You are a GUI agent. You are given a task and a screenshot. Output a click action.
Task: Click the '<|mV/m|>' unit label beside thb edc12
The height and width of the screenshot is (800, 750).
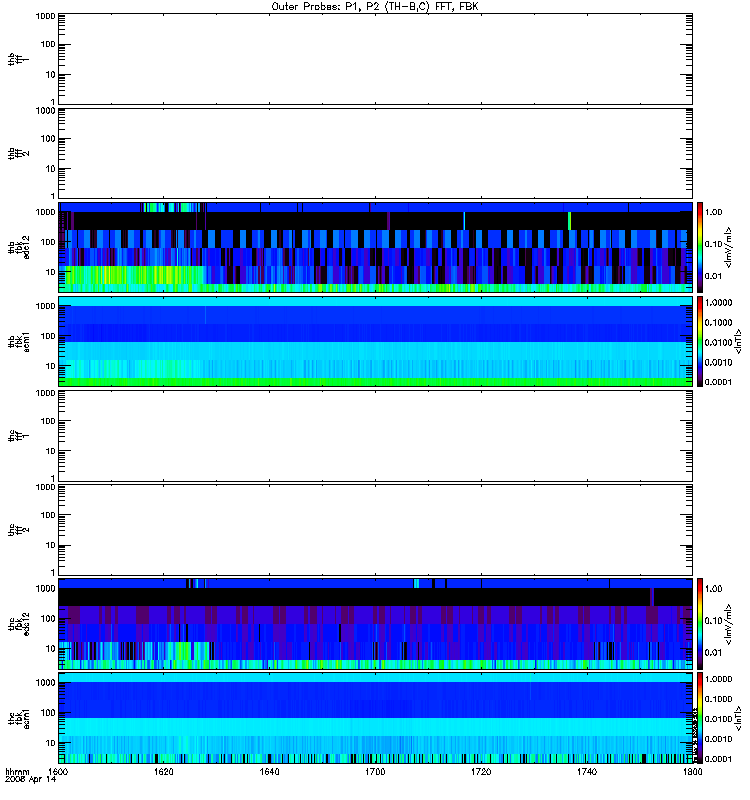tap(729, 247)
